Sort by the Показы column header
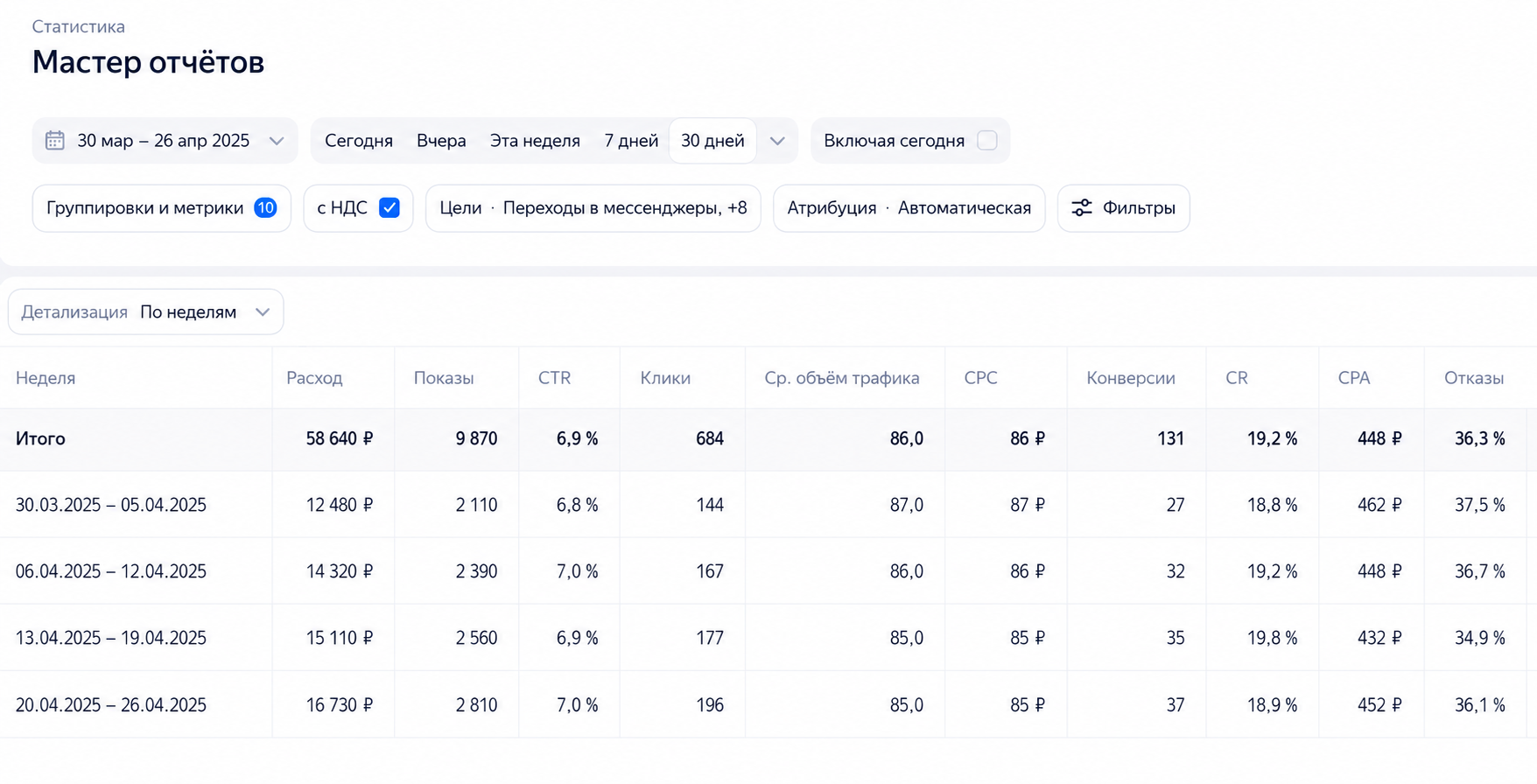This screenshot has height=784, width=1537. (x=444, y=378)
